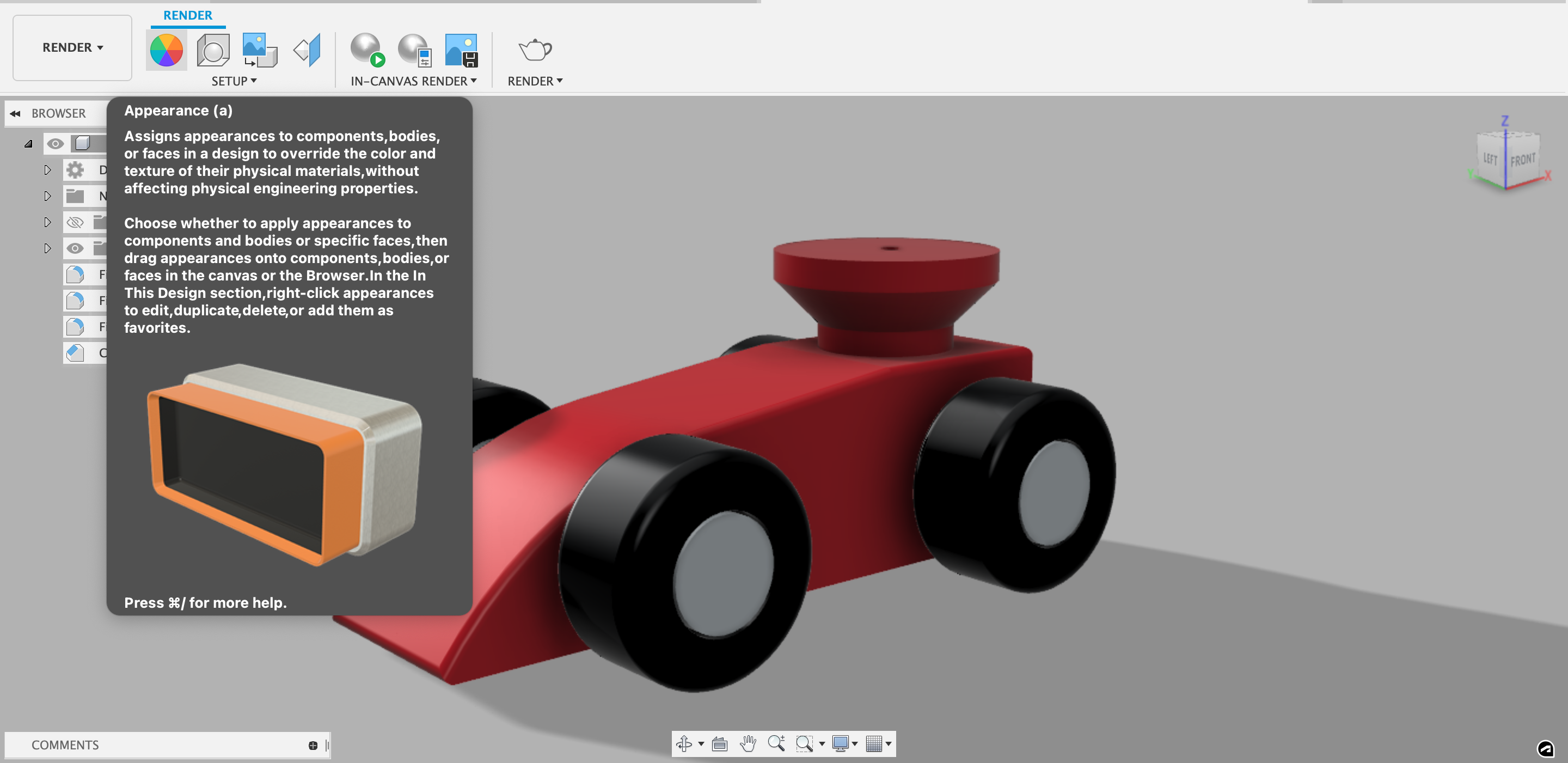The width and height of the screenshot is (1568, 763).
Task: Toggle the visible folder's eye icon off
Action: pyautogui.click(x=76, y=248)
